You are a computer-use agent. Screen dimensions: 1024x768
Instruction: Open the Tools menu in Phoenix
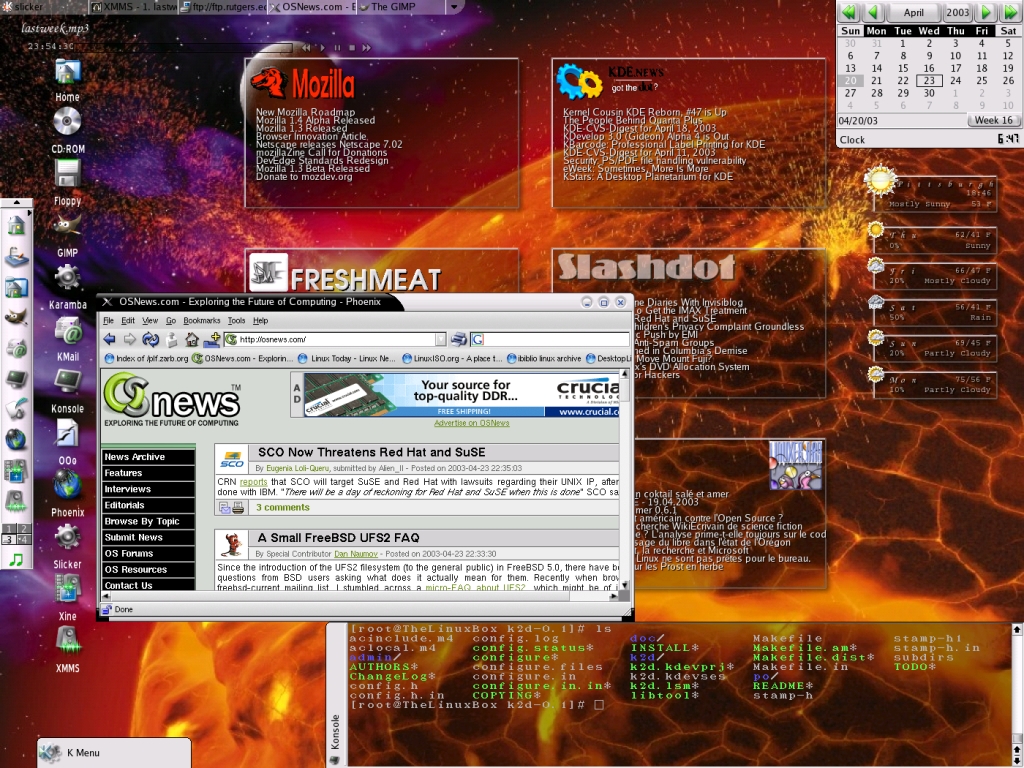pos(236,321)
